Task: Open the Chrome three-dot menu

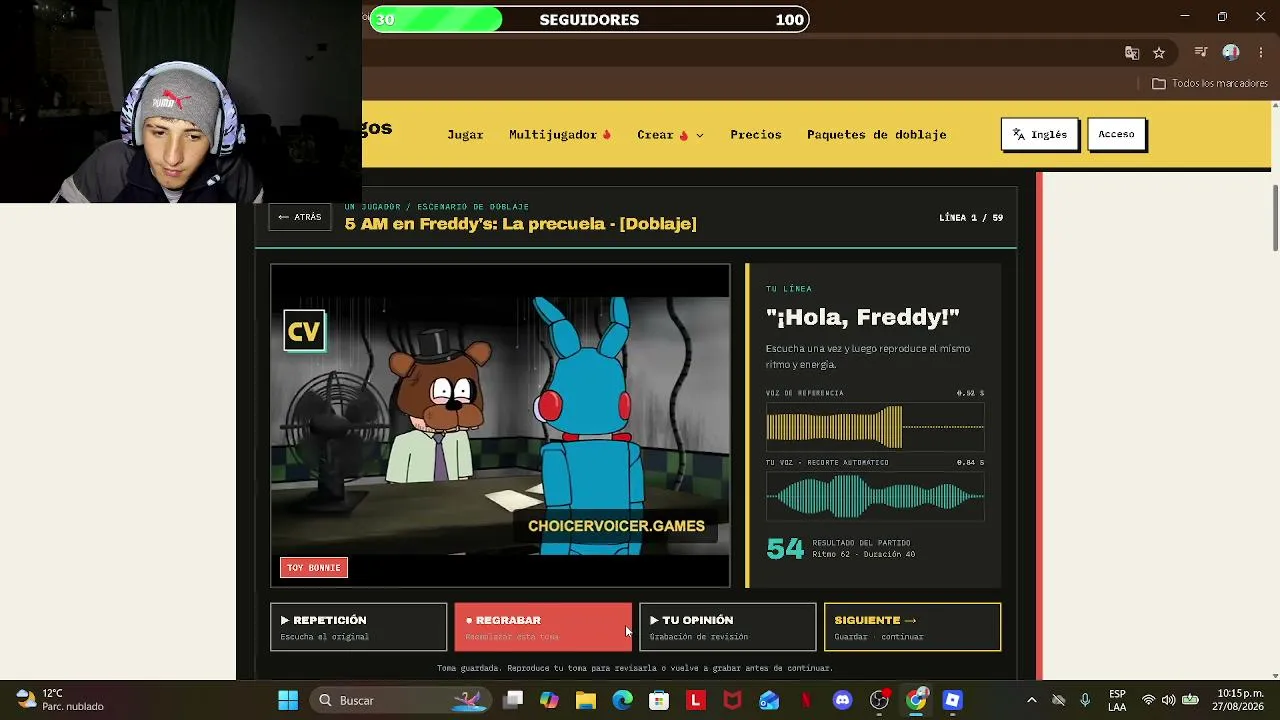Action: click(x=1259, y=53)
